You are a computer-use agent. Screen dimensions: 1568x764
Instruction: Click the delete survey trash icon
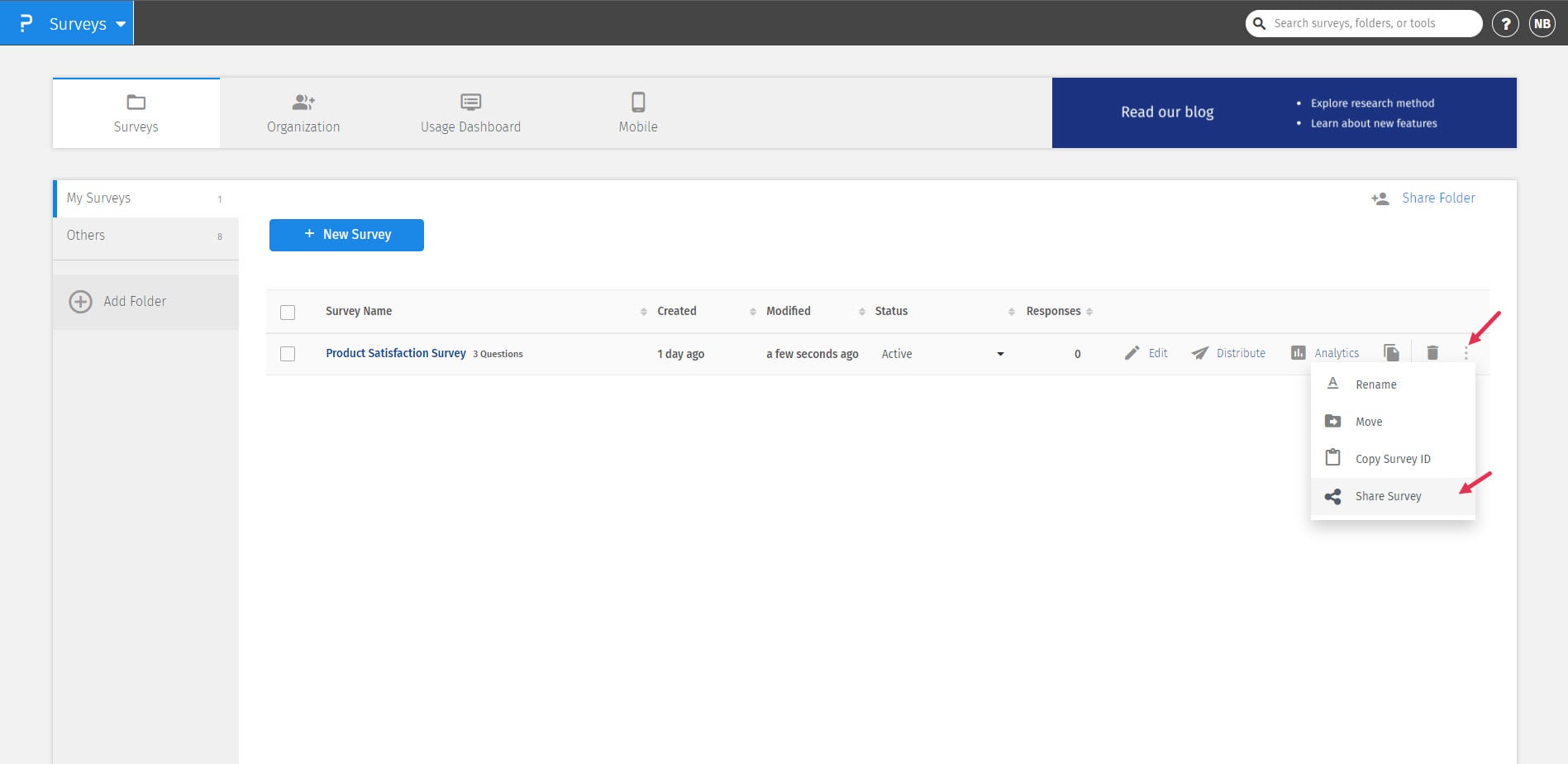[1432, 353]
